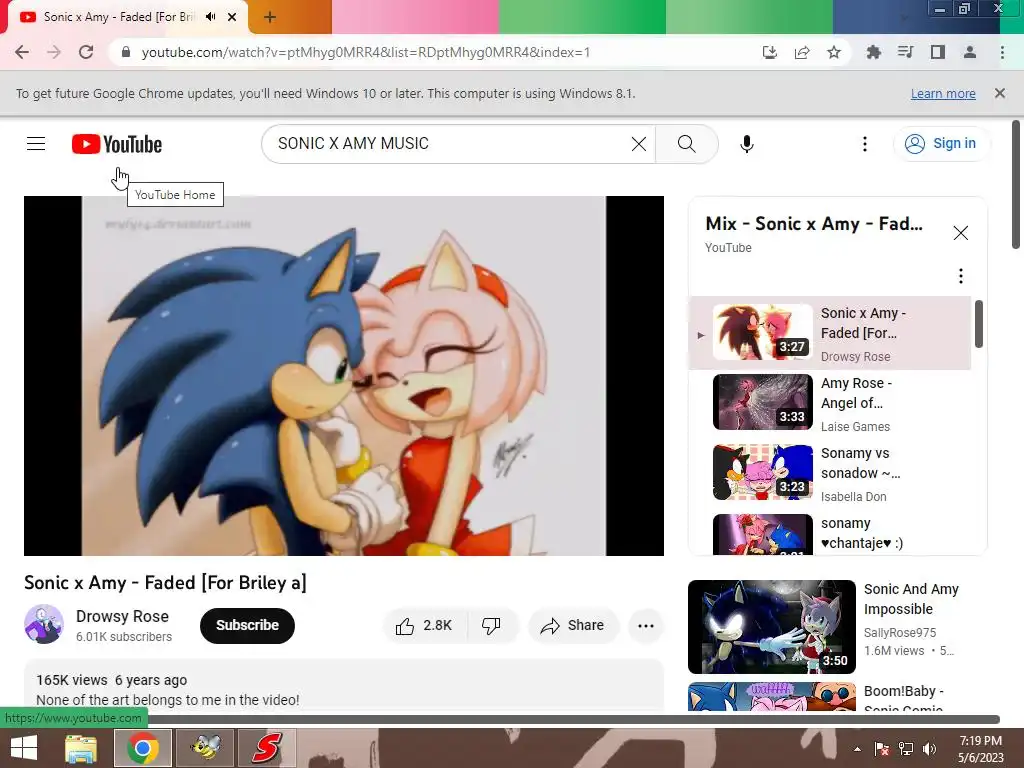Viewport: 1024px width, 768px height.
Task: Open Mix playlist three-dot options
Action: pyautogui.click(x=960, y=276)
